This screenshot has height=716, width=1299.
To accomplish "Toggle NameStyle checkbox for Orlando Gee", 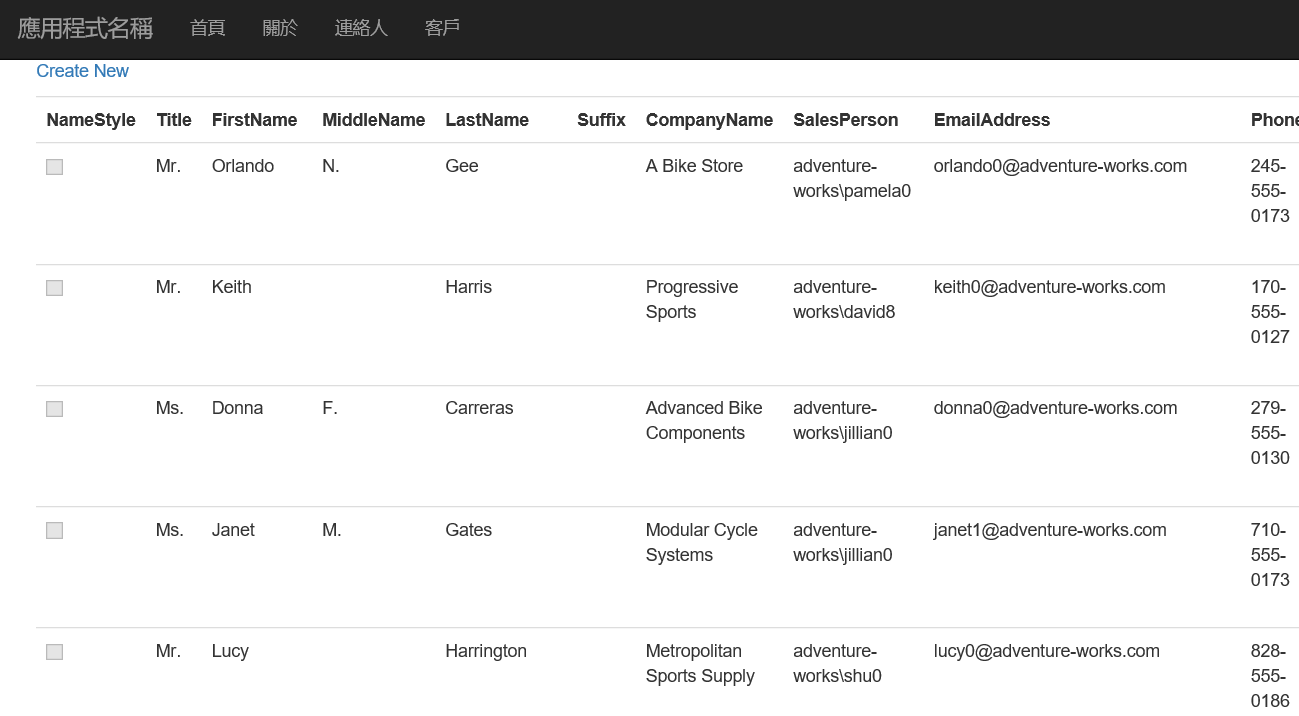I will [55, 167].
